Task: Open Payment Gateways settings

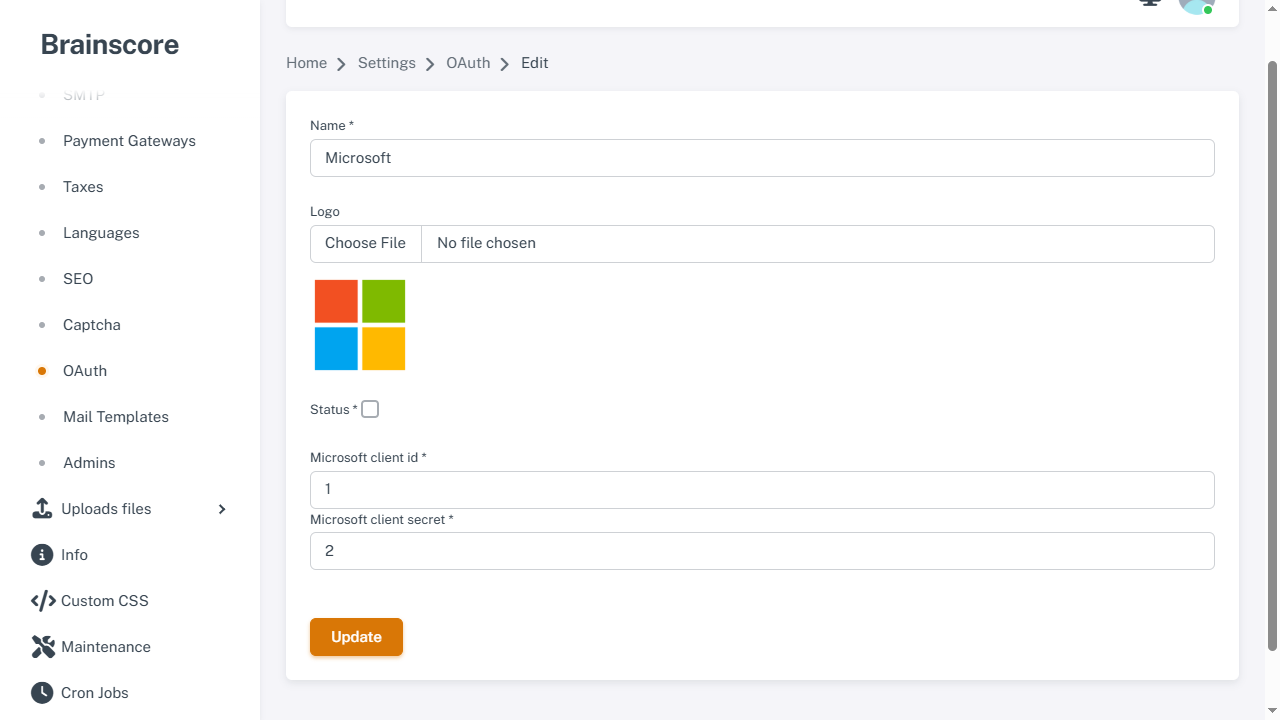Action: point(129,141)
